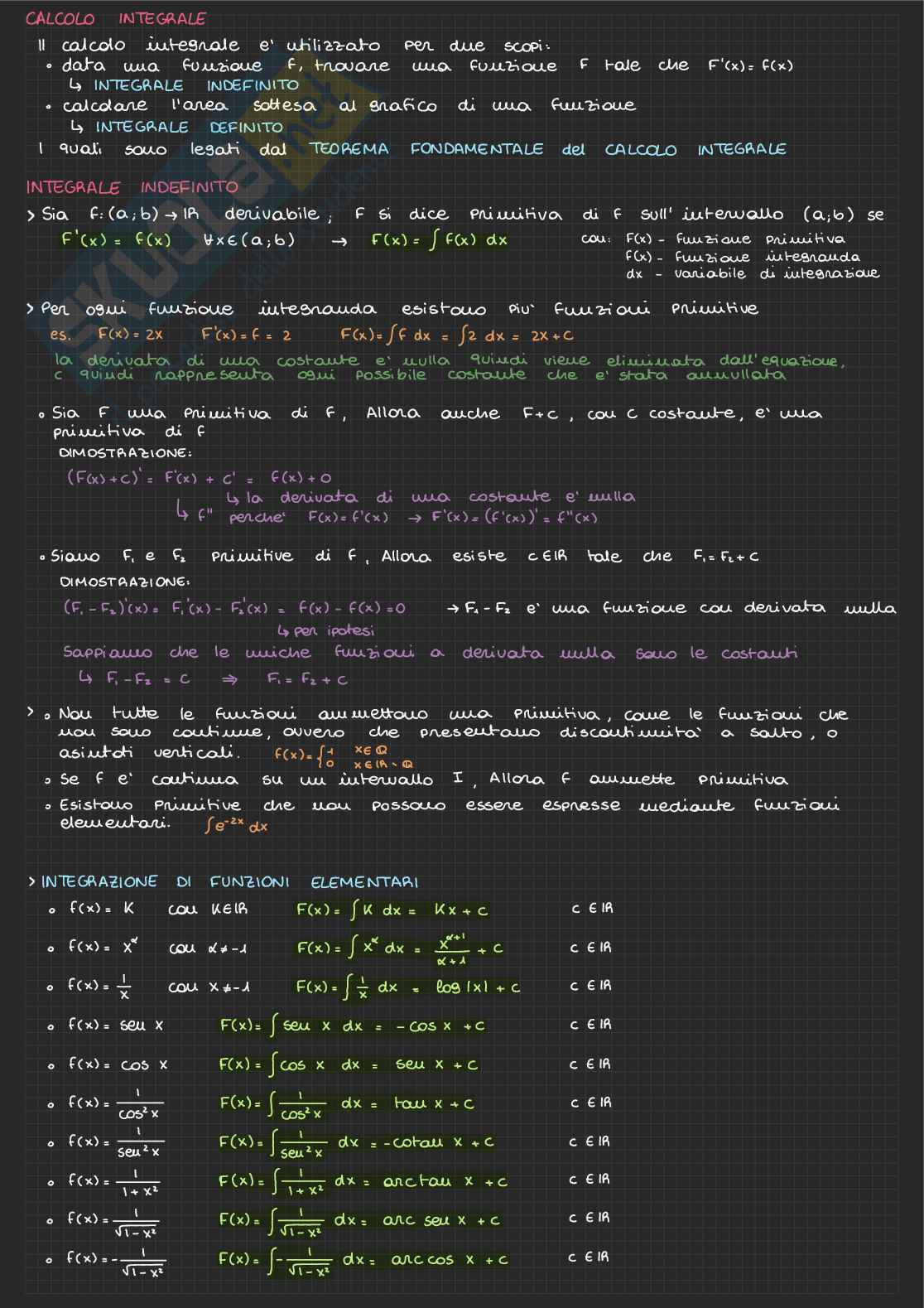Select the highlighted result "Kx + c"
The image size is (924, 1308).
[x=460, y=910]
